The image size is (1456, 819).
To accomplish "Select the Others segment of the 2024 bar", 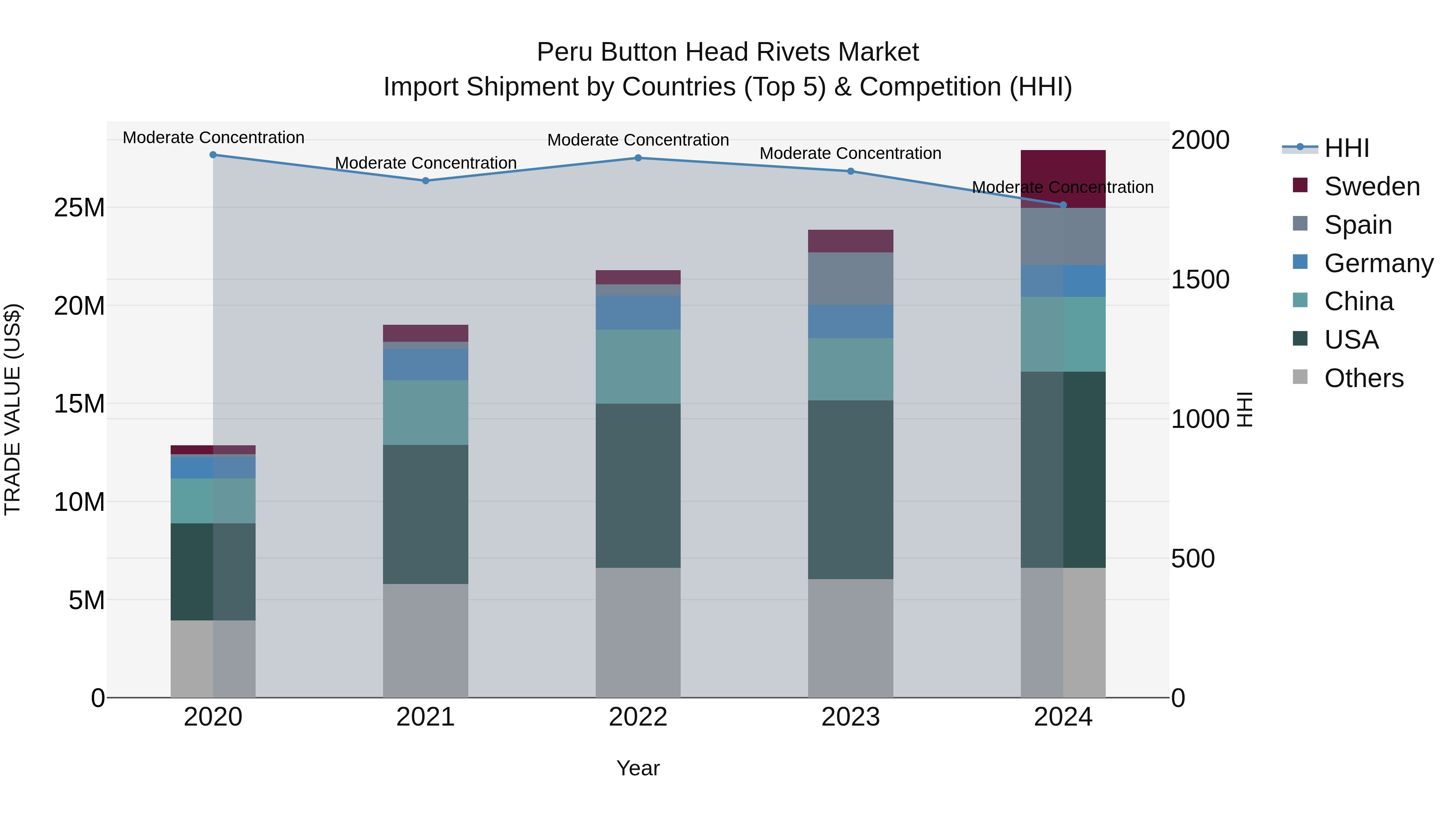I will 1063,633.
